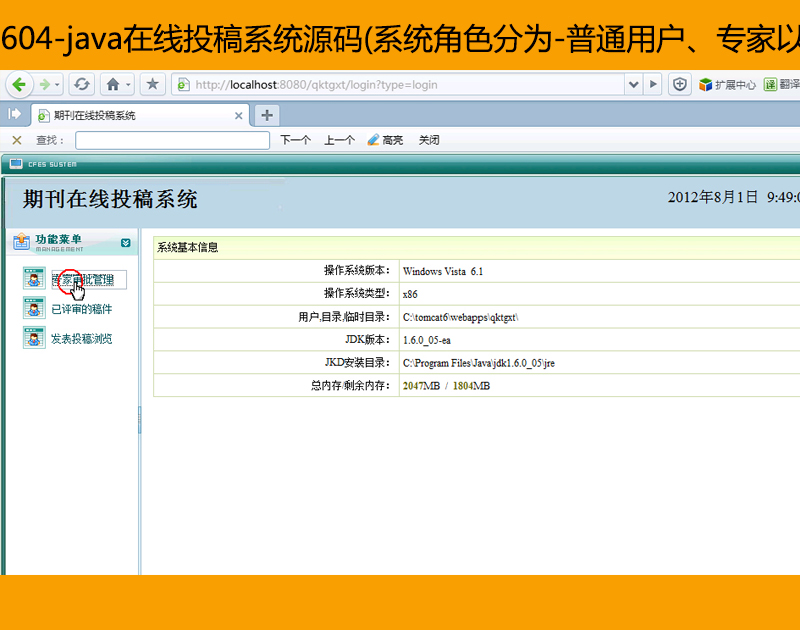Screen dimensions: 800x630
Task: Open the address bar history dropdown
Action: (634, 85)
